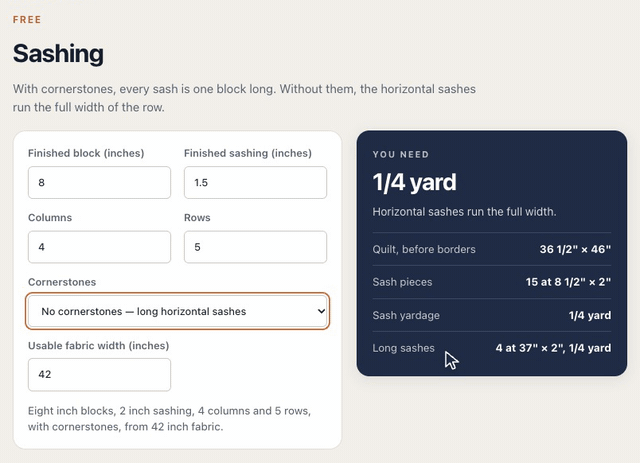Click 'YOU NEED' label in results card
Screen dimensions: 640x463
point(401,154)
